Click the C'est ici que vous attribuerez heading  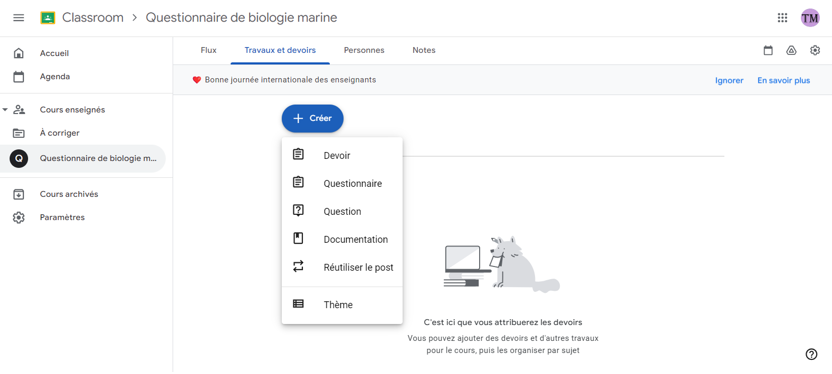503,322
